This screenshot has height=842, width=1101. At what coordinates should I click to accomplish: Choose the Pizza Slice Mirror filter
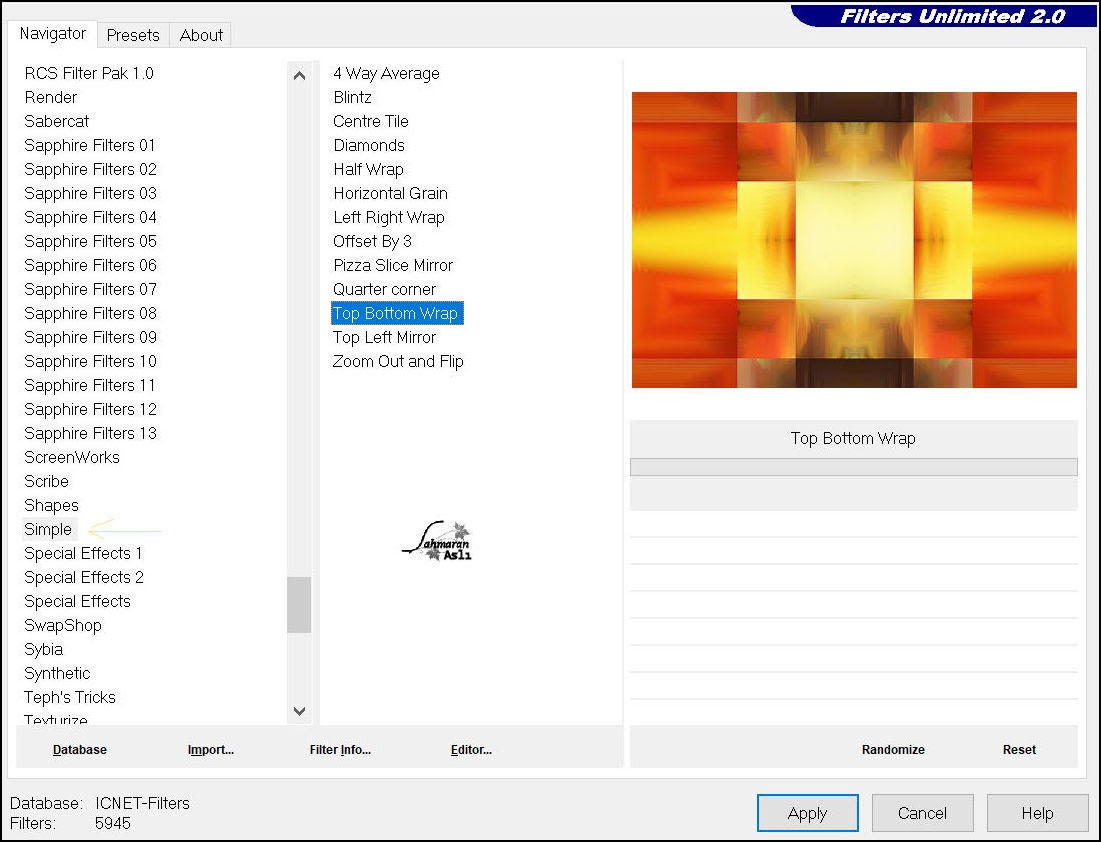(393, 265)
